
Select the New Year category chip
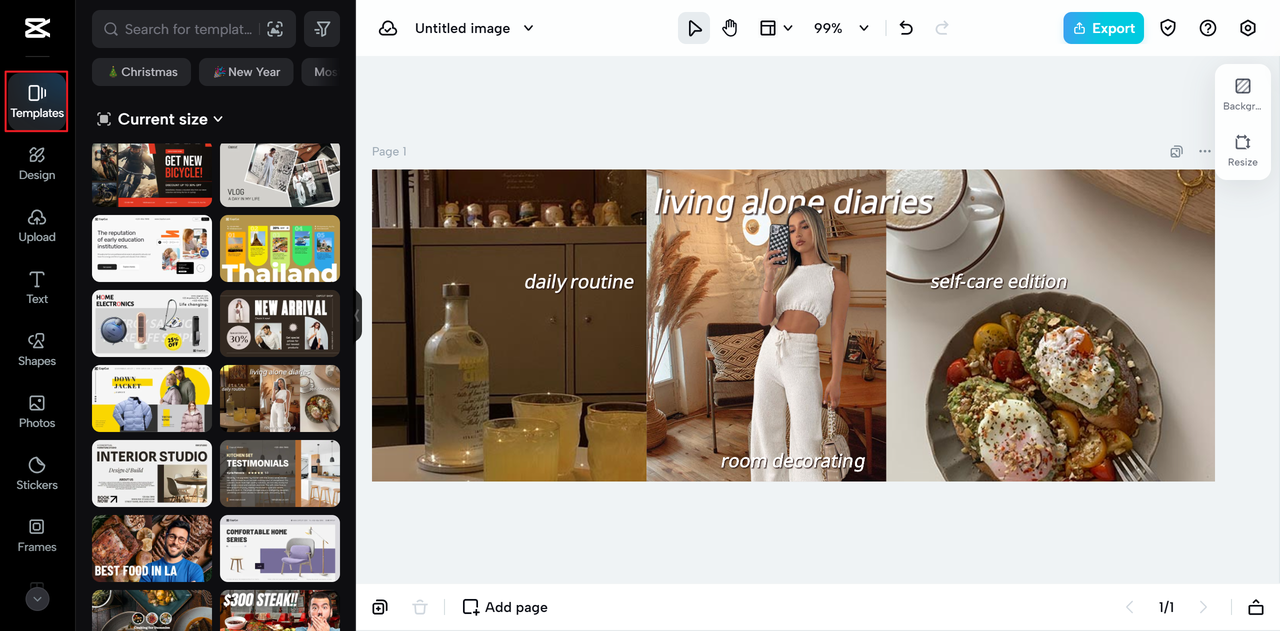tap(246, 72)
